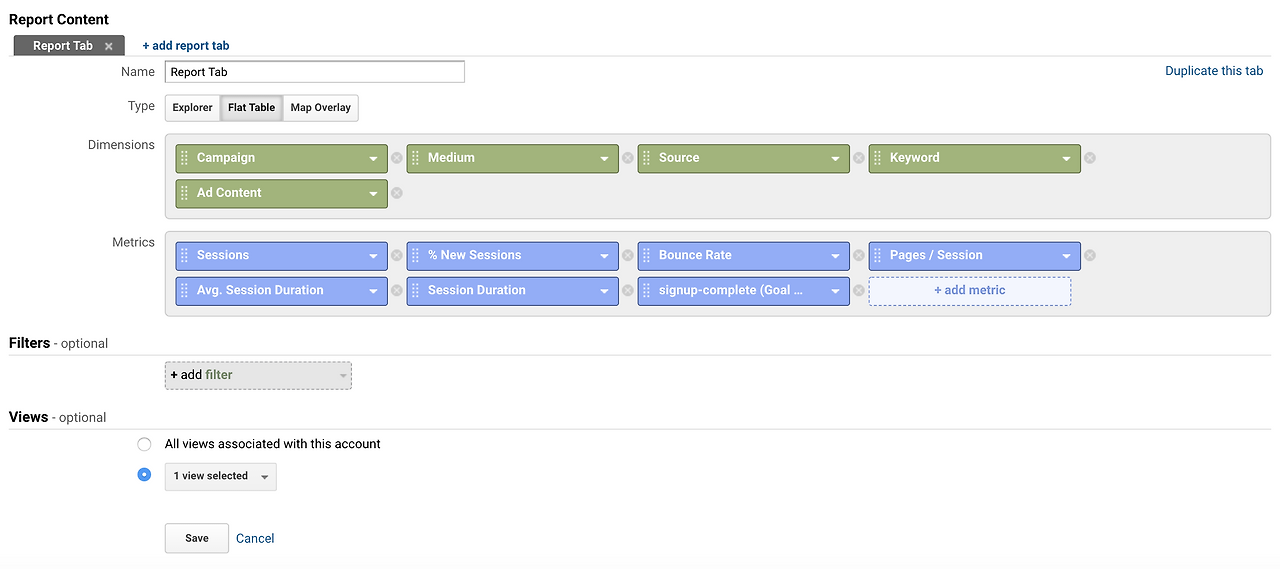1280x569 pixels.
Task: Open the Pages / Session metric dropdown
Action: coord(1066,257)
